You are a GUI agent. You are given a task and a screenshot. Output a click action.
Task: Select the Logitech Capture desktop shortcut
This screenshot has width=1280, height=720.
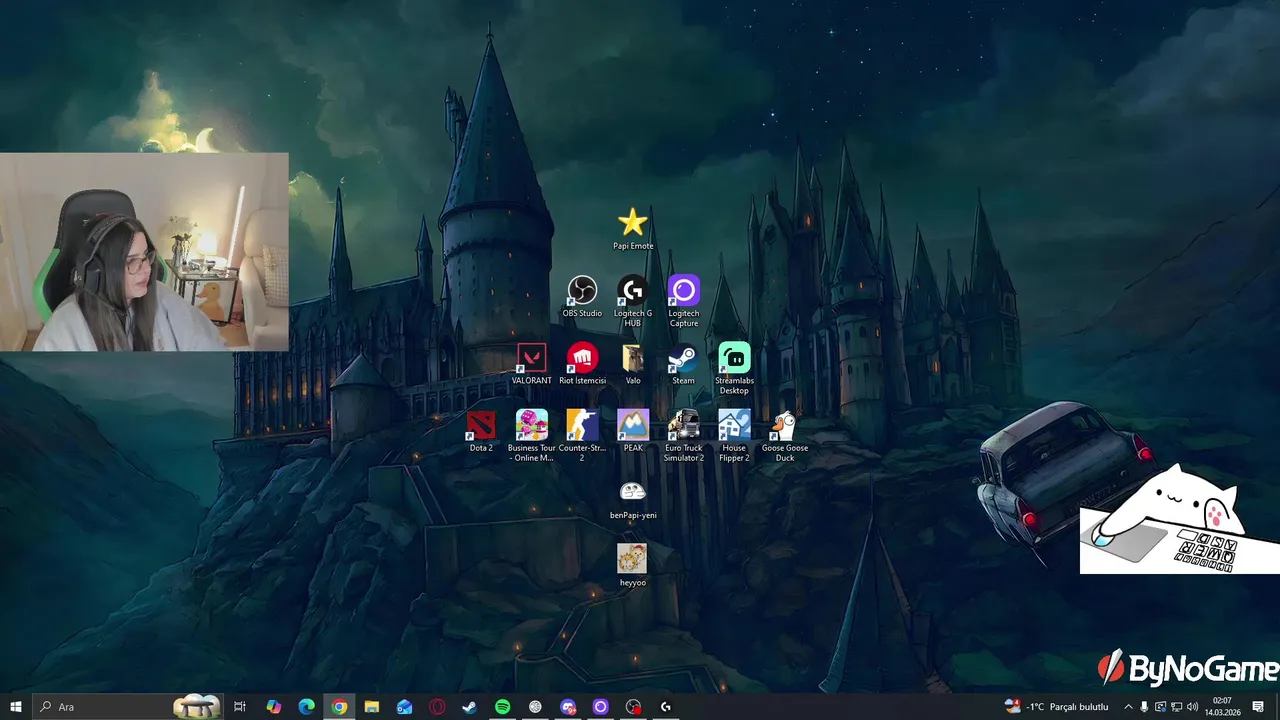click(684, 301)
